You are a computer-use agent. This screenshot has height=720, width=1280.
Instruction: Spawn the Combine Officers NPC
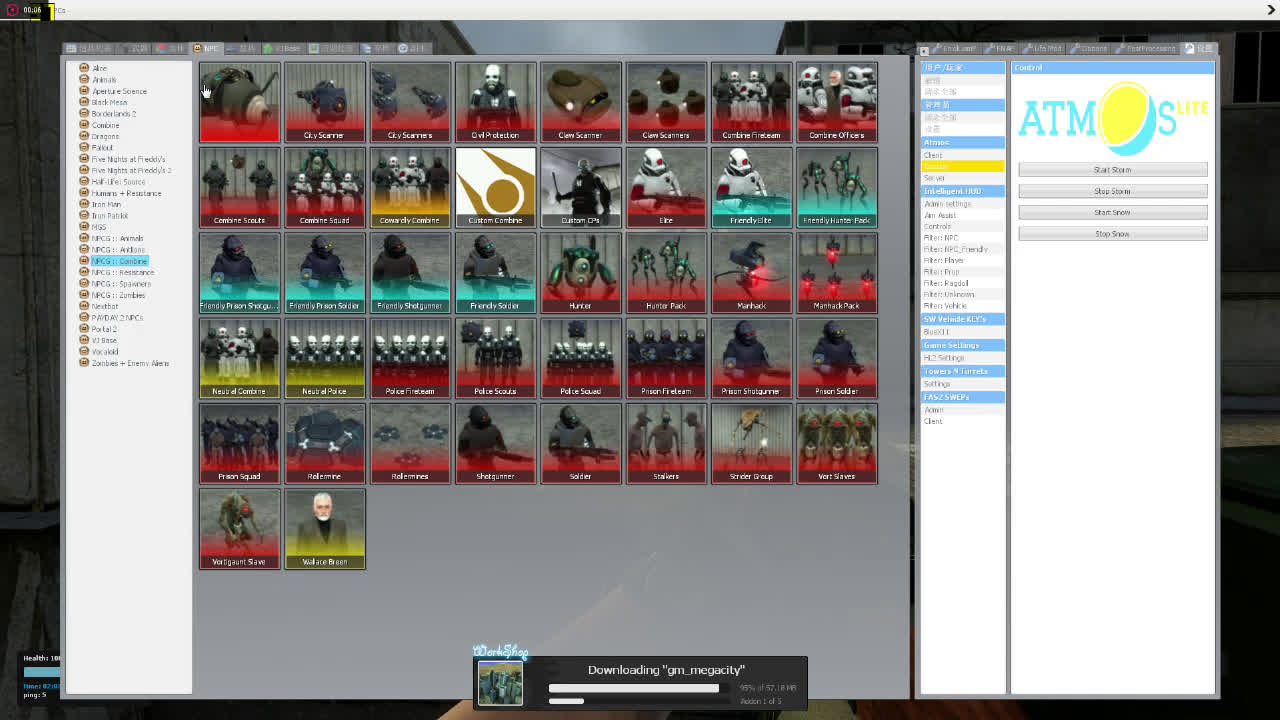pos(837,102)
